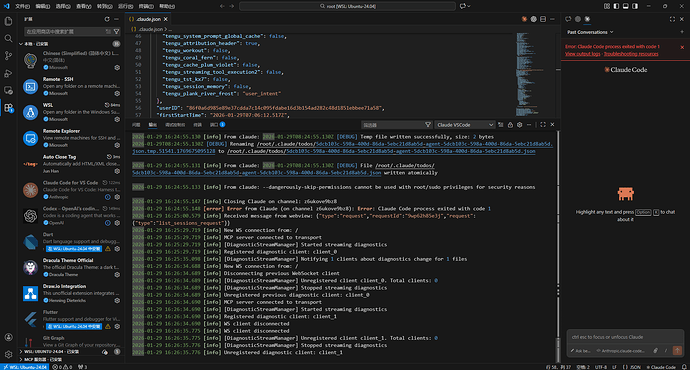Dismiss the Claude Code error banner

tap(682, 47)
